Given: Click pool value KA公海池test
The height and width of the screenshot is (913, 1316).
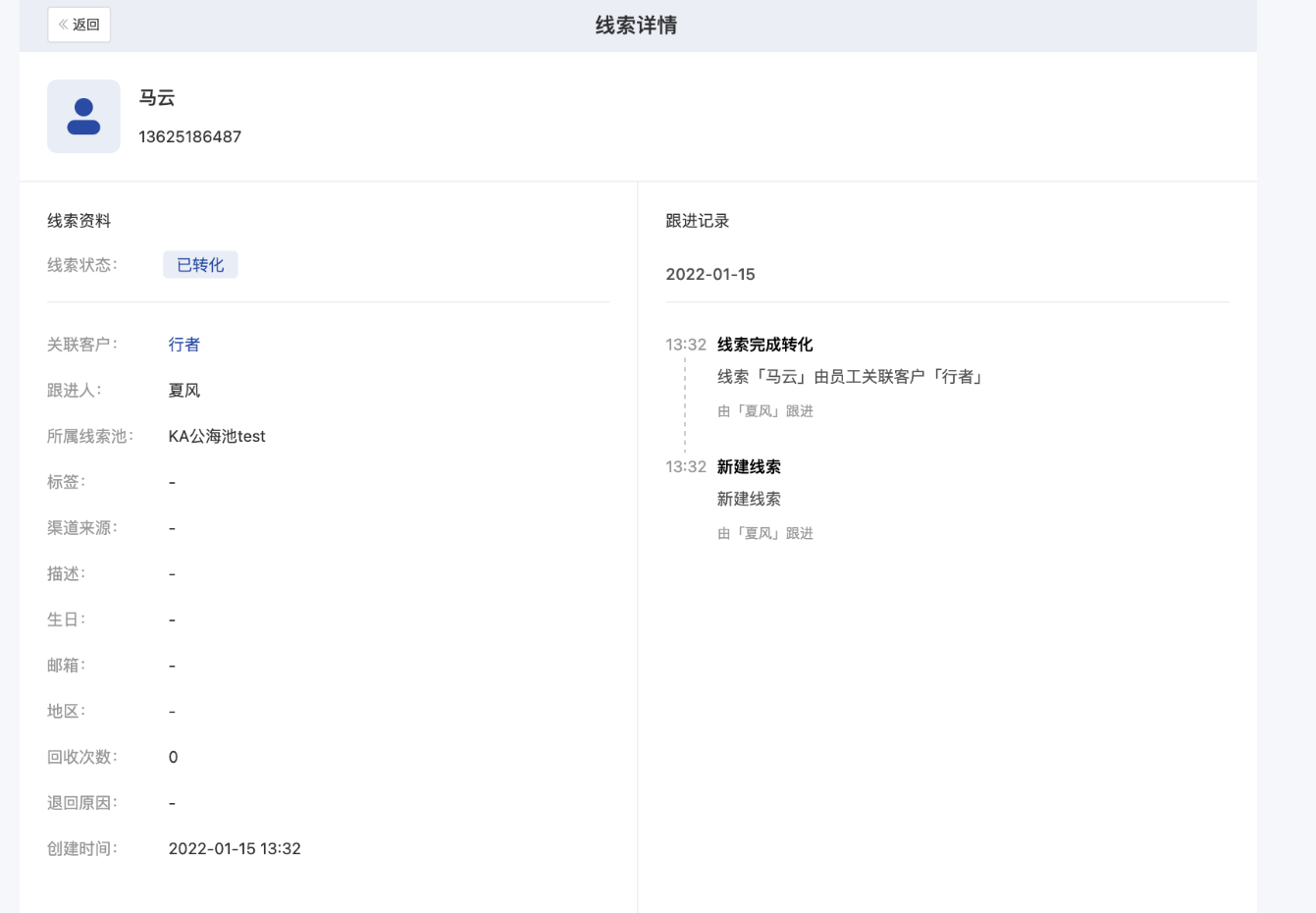Looking at the screenshot, I should point(217,436).
